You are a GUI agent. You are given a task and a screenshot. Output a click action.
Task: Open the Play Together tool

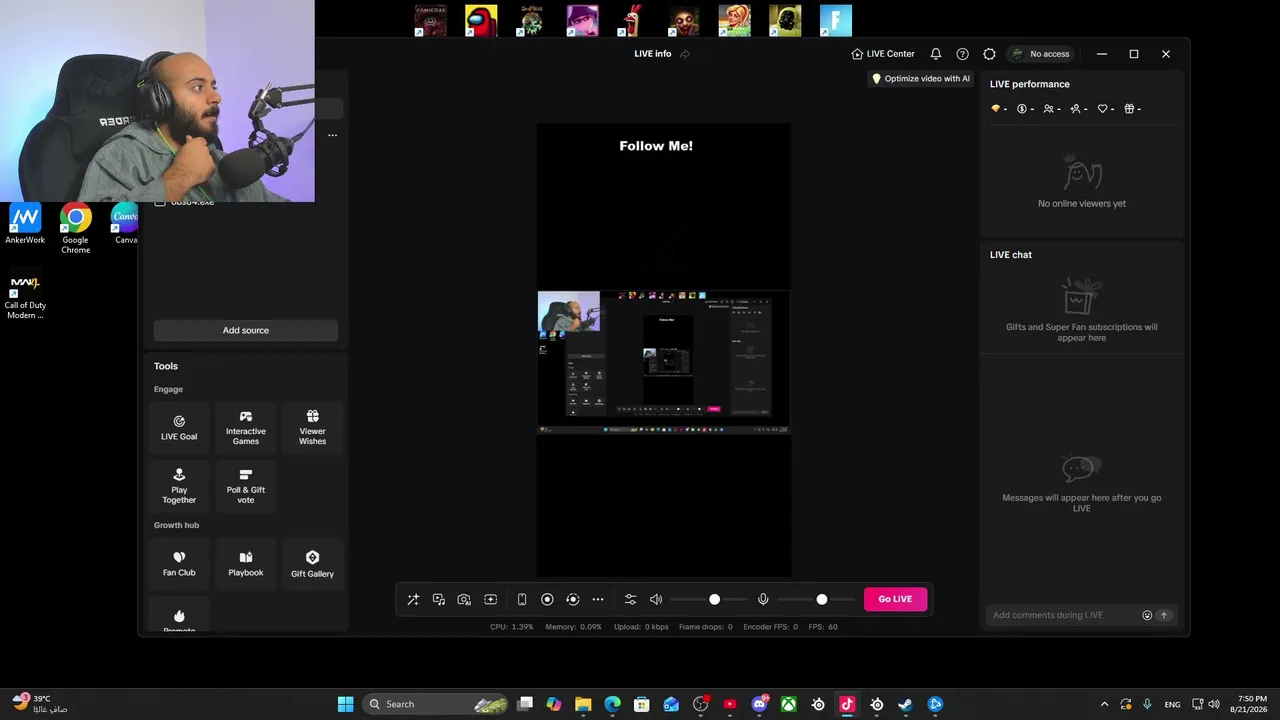(x=179, y=486)
